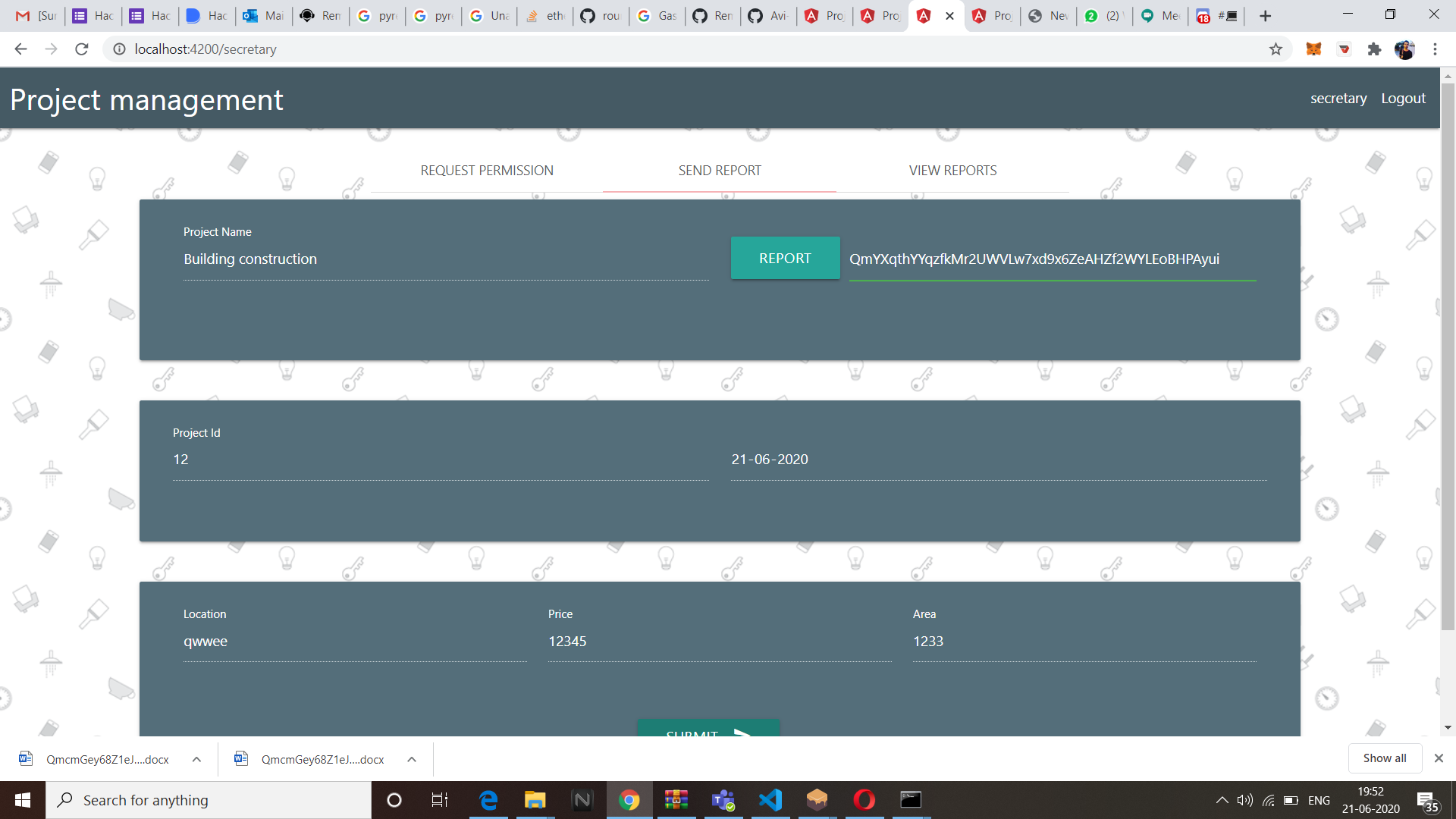Open Microsoft Teams from the taskbar

pos(723,800)
